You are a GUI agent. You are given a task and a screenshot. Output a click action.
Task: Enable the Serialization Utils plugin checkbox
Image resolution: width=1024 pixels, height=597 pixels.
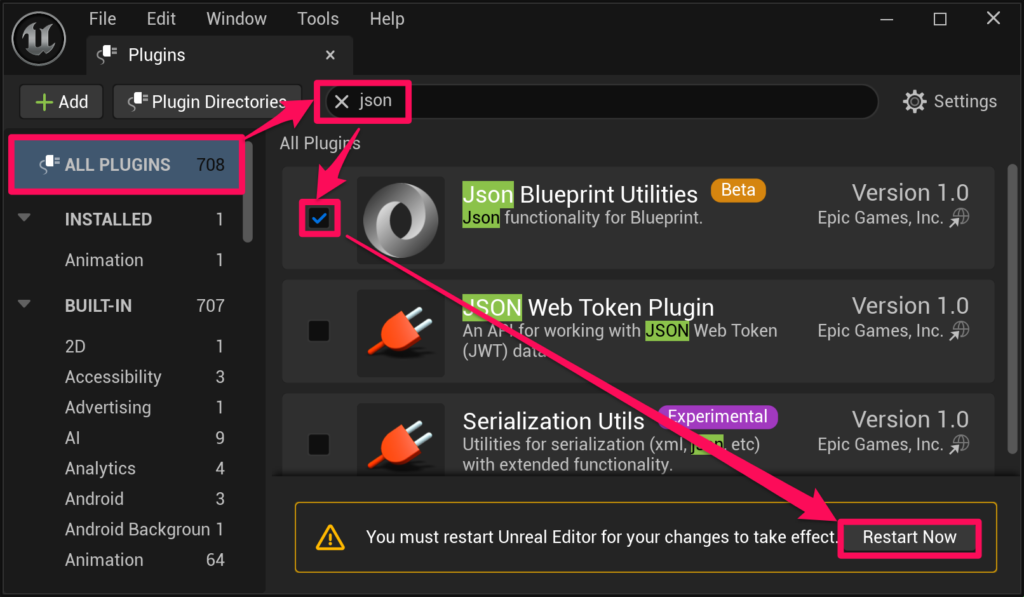tap(319, 444)
